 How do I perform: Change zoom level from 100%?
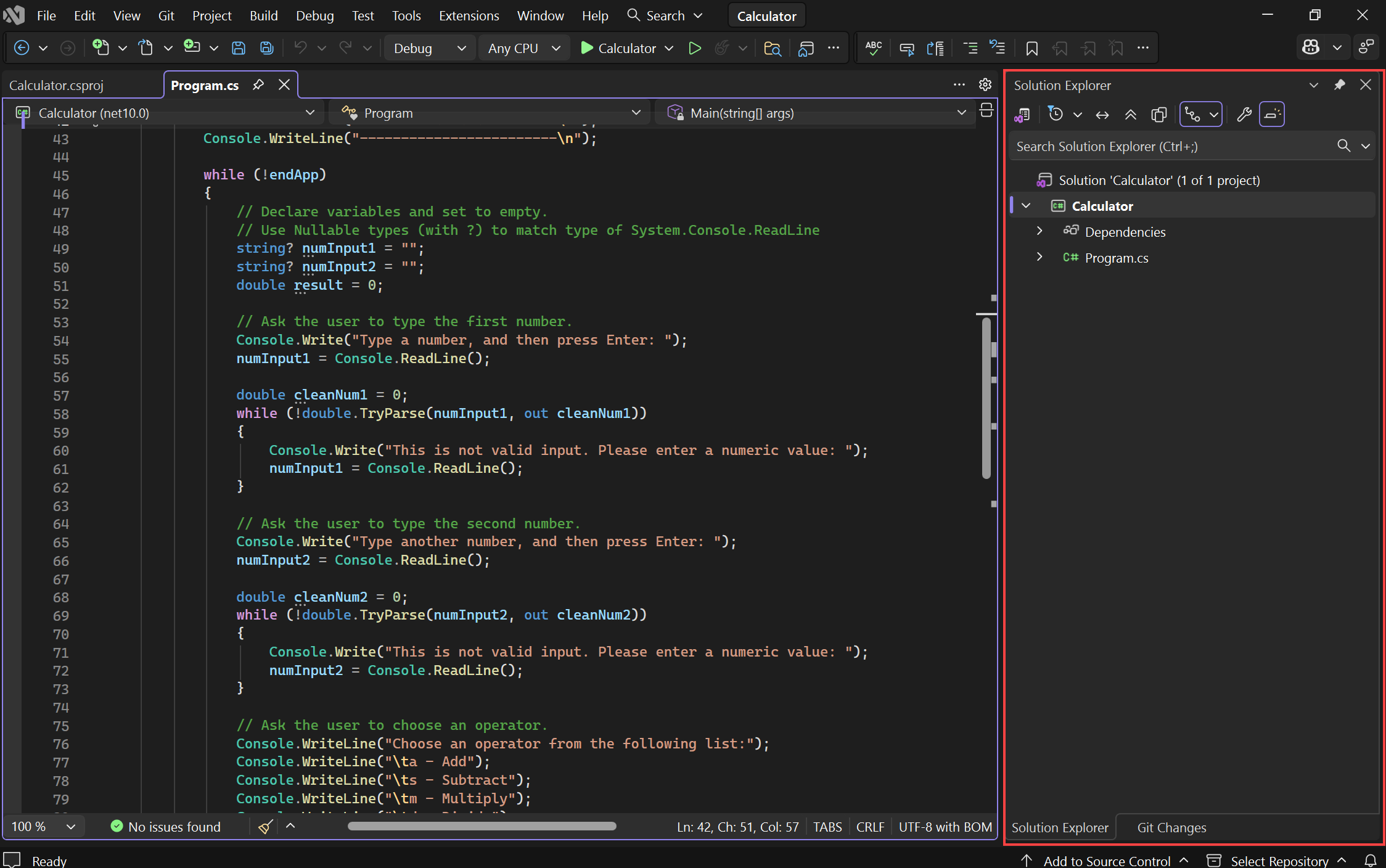[x=42, y=827]
